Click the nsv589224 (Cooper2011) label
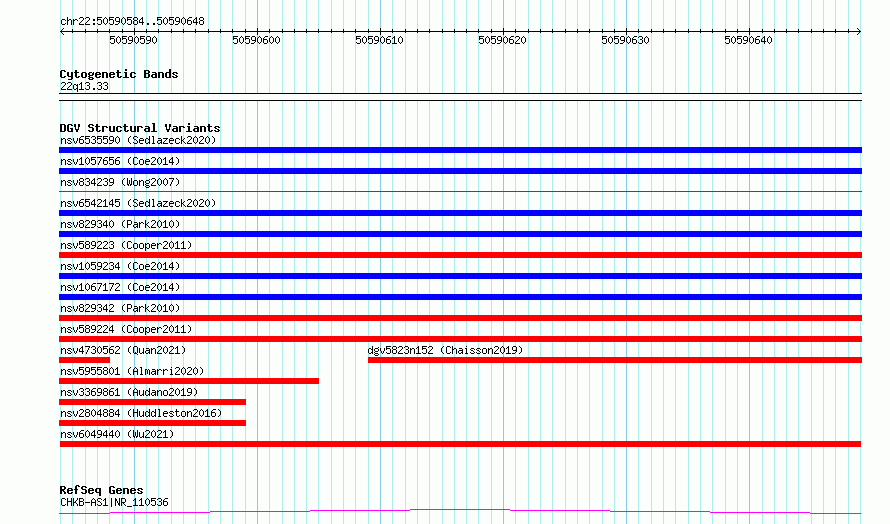The image size is (890, 524). click(x=126, y=329)
